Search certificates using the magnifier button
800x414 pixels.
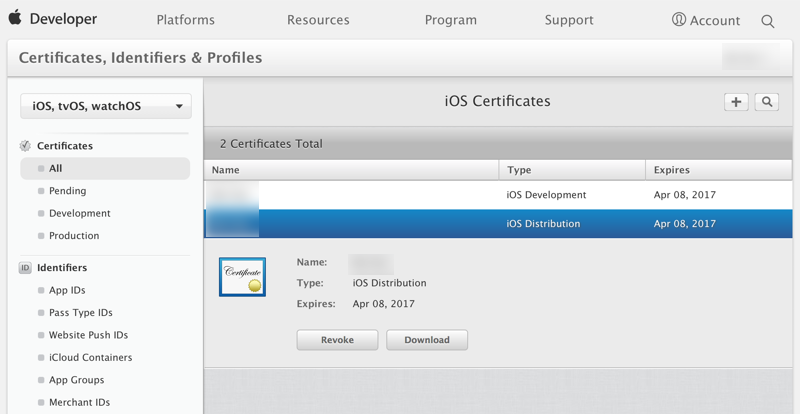(x=767, y=102)
